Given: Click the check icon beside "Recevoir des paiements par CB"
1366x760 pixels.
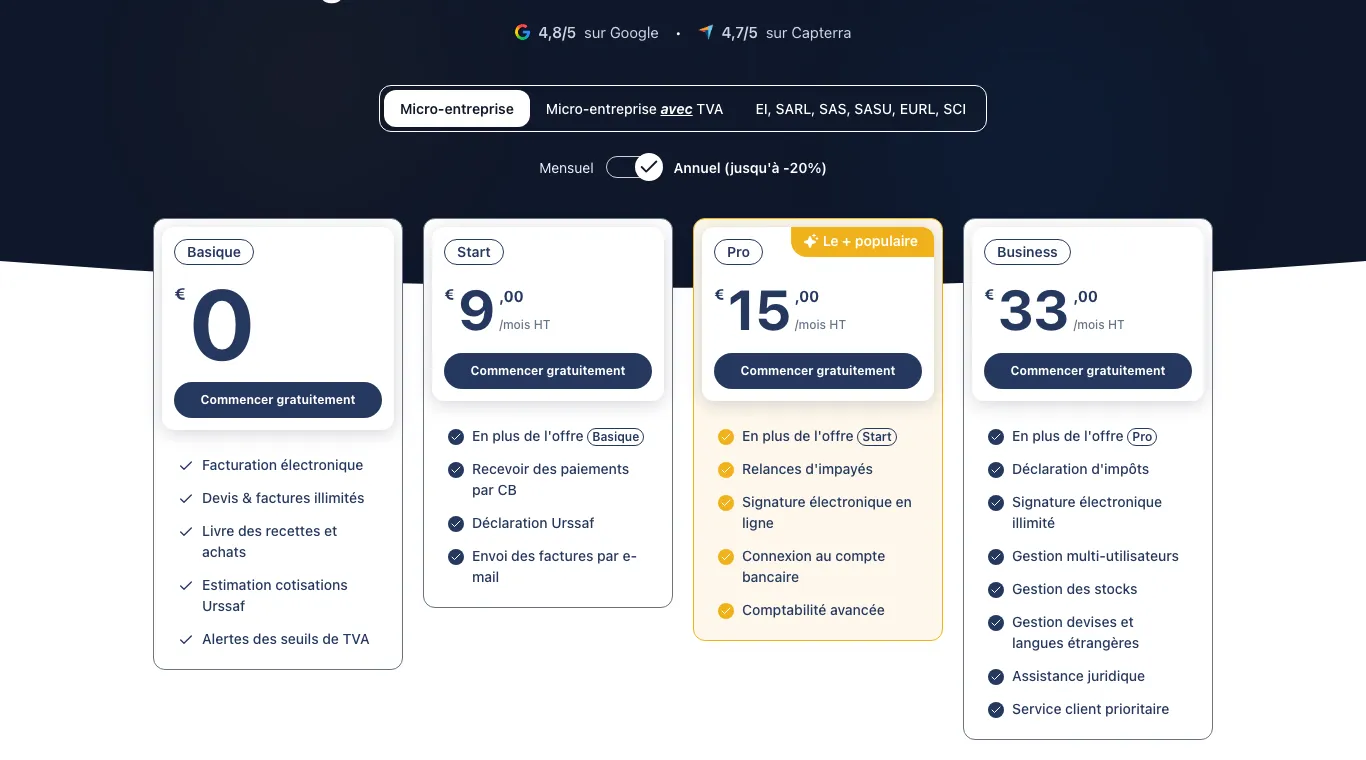Looking at the screenshot, I should coord(456,470).
